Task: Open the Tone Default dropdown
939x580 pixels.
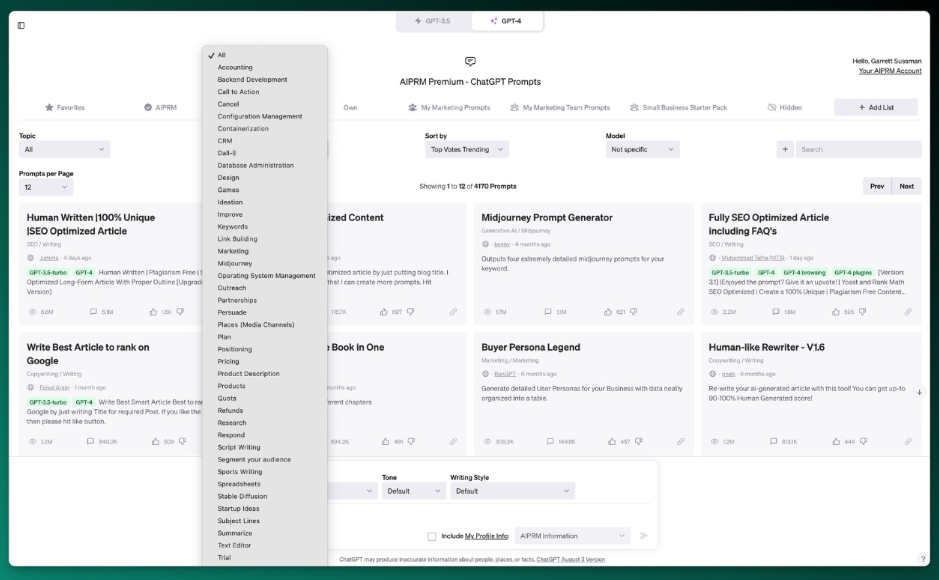Action: (x=414, y=491)
